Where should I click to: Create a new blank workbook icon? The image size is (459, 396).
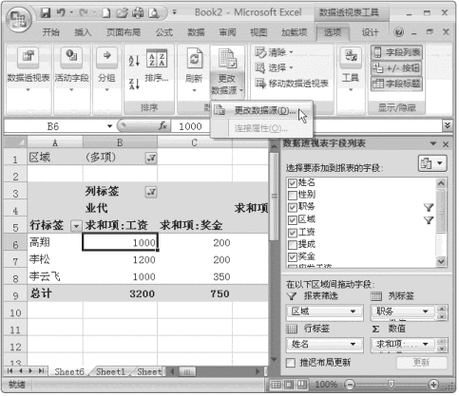pyautogui.click(x=106, y=13)
